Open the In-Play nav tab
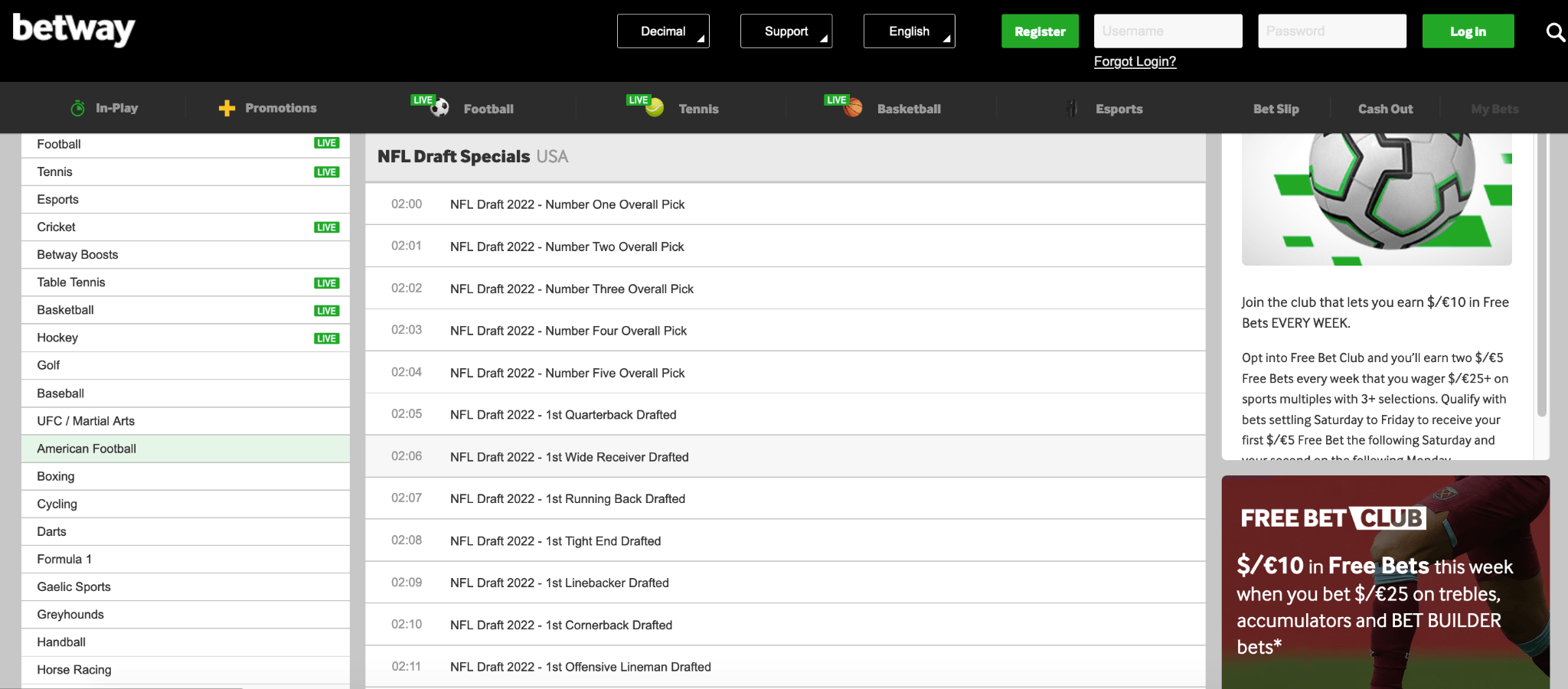Viewport: 1568px width, 689px height. (116, 109)
